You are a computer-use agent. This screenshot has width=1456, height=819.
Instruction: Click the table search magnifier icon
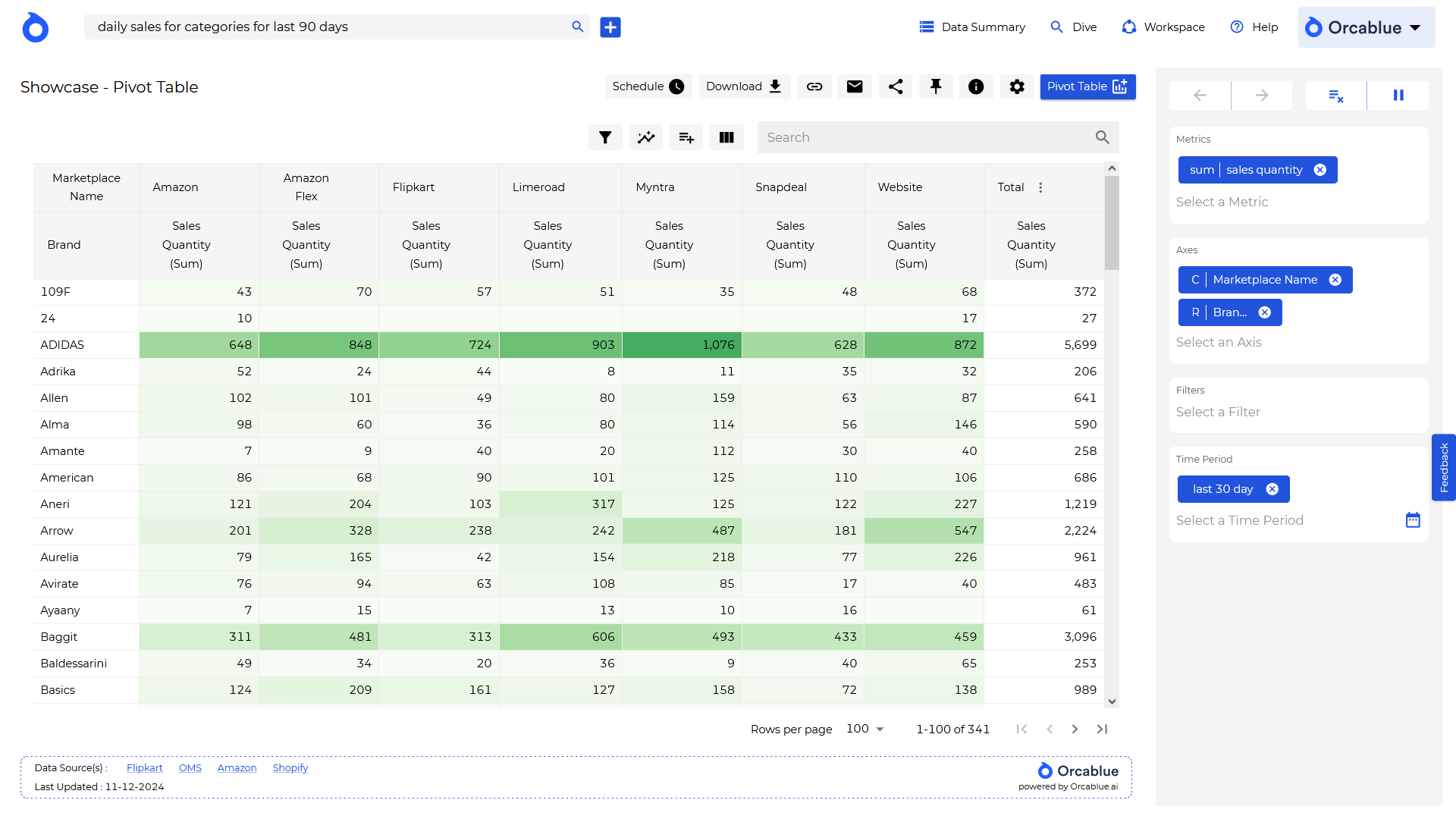point(1103,137)
